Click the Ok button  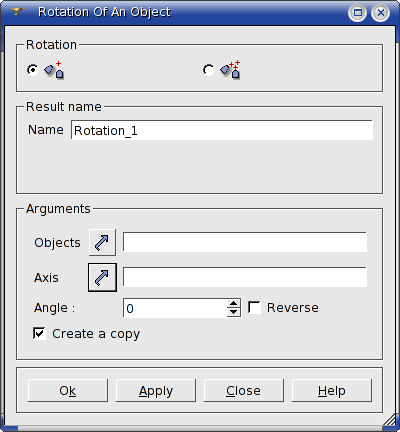coord(68,390)
